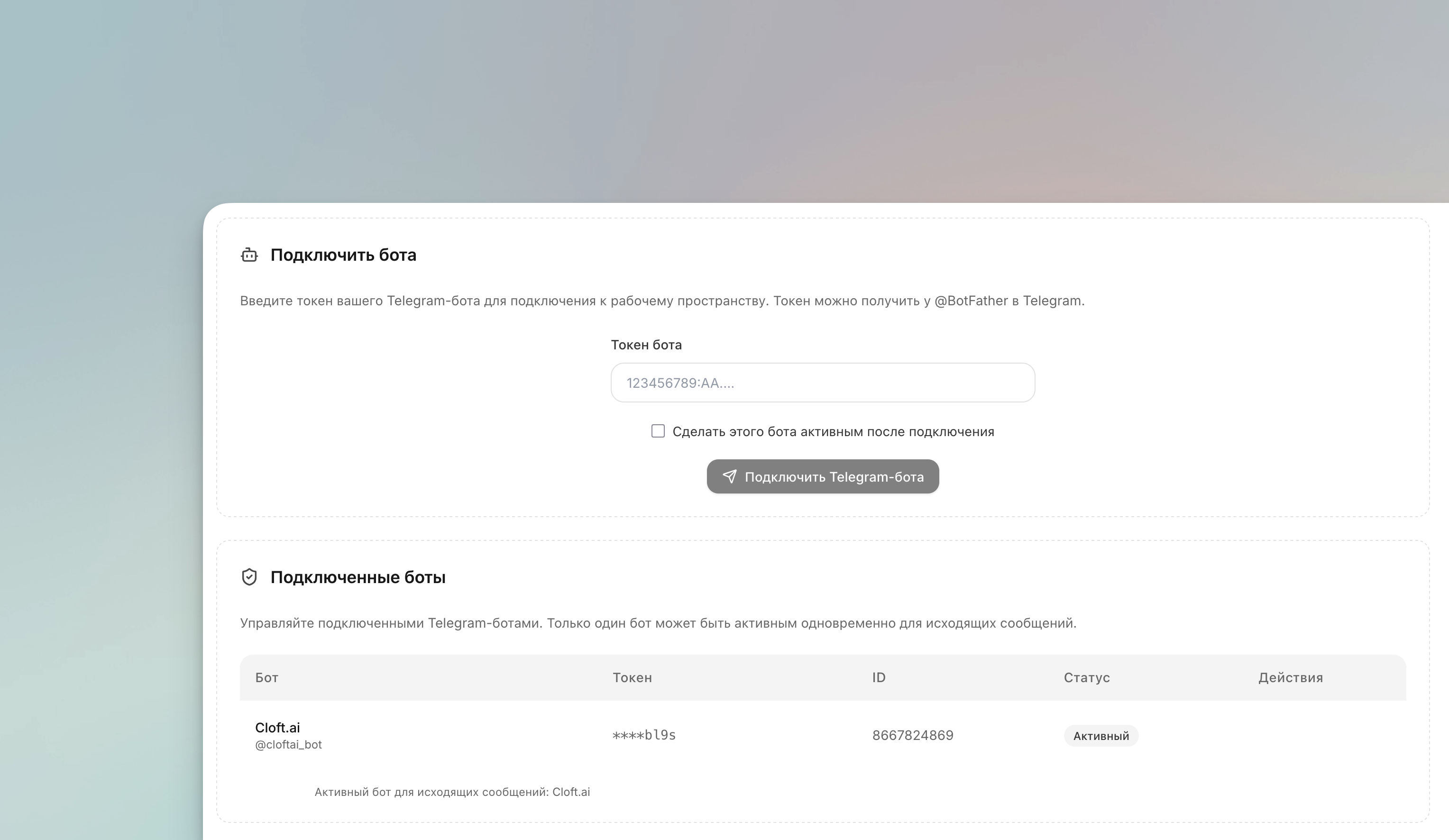Click the robot icon beside Подключить бота
Viewport: 1449px width, 840px height.
click(249, 255)
